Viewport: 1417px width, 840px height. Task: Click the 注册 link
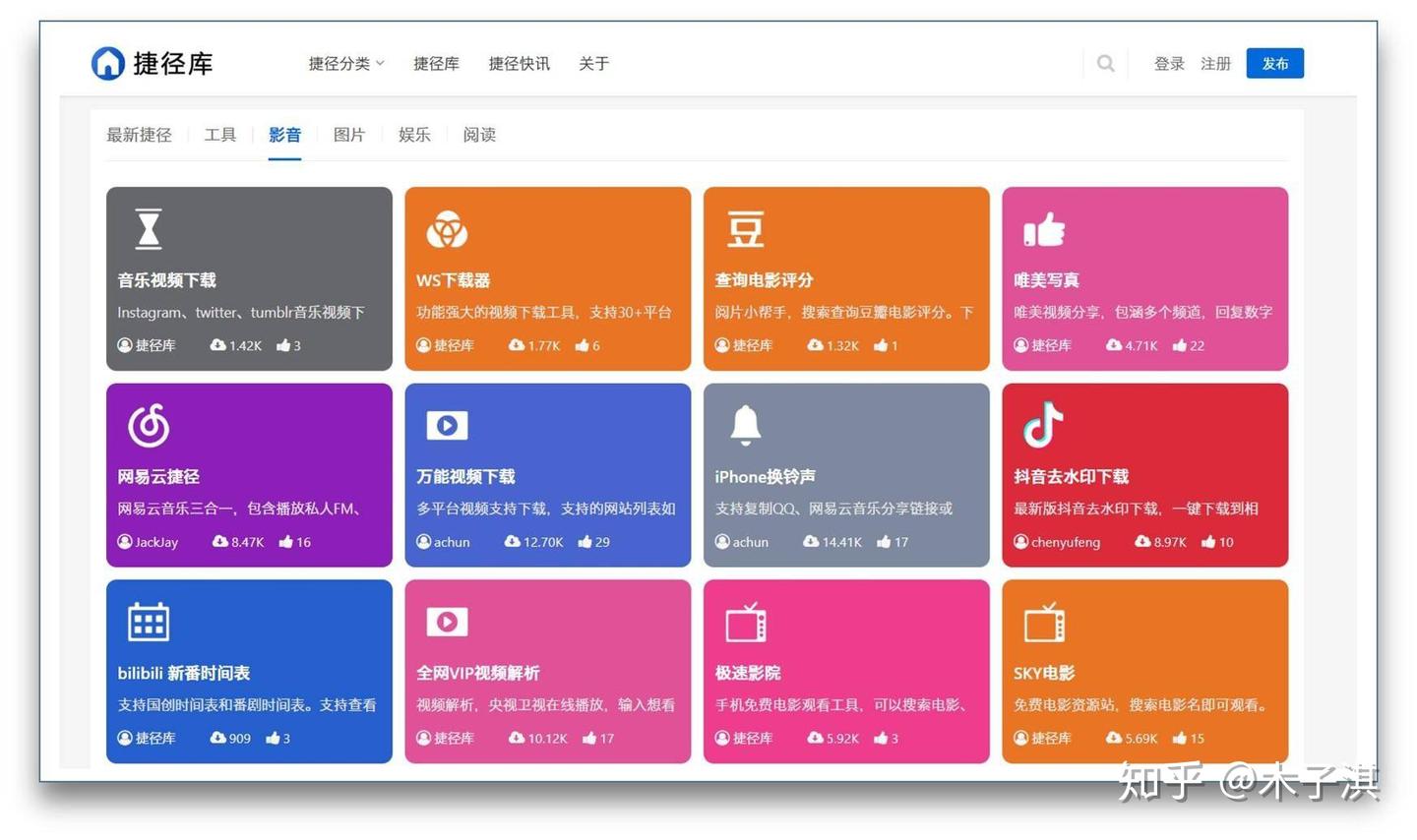[1216, 64]
